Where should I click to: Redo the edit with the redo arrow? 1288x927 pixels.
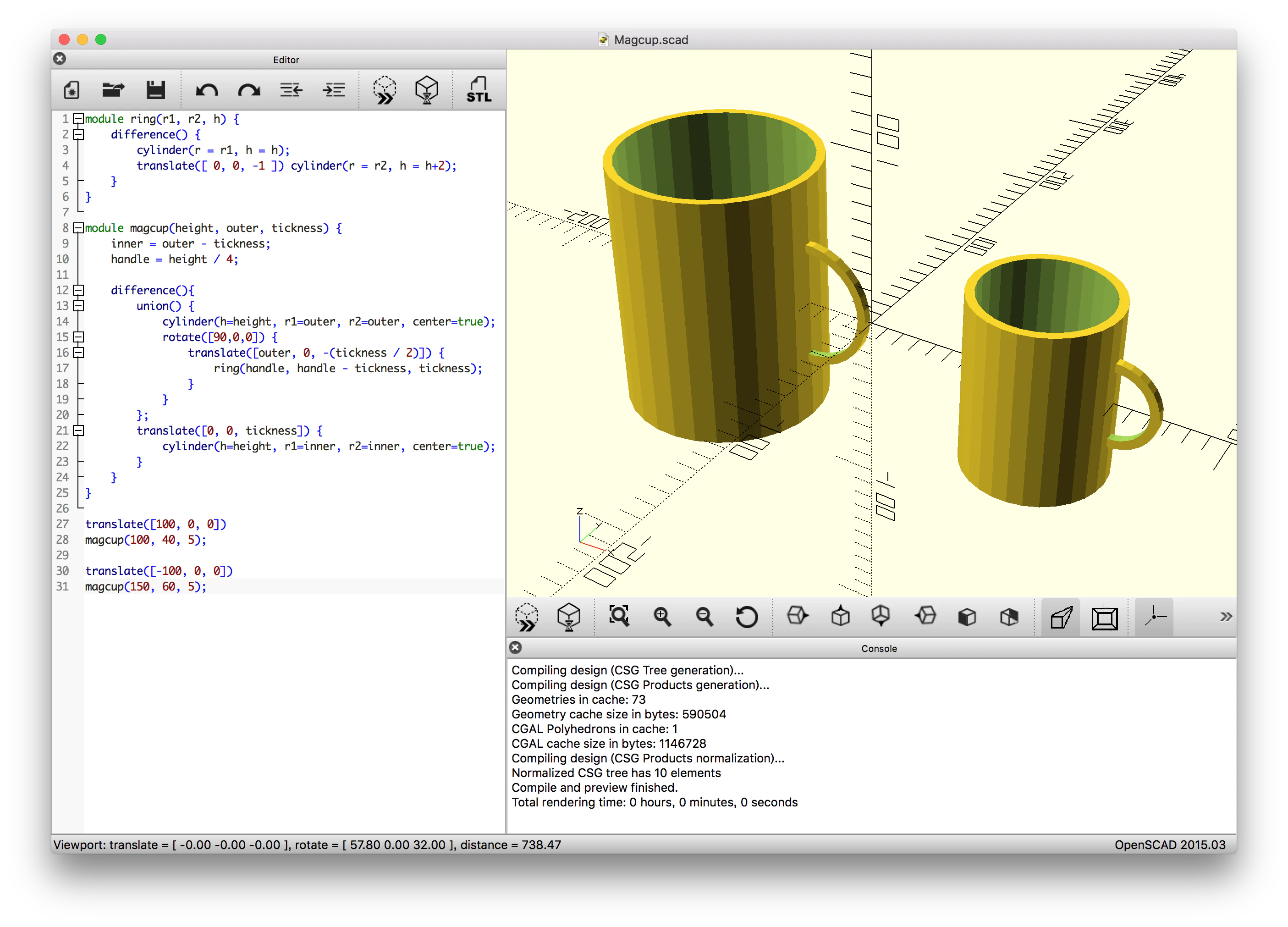click(249, 90)
